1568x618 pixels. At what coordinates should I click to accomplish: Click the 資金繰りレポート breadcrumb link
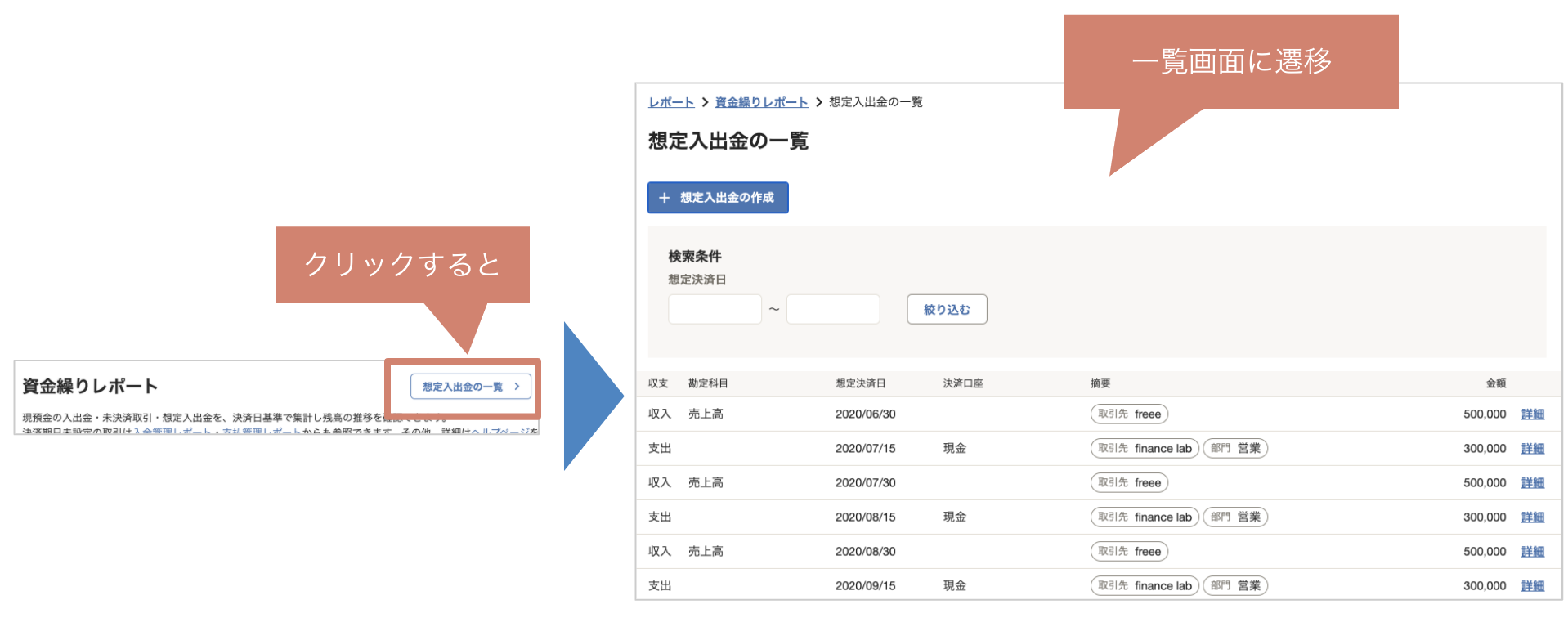pyautogui.click(x=761, y=102)
